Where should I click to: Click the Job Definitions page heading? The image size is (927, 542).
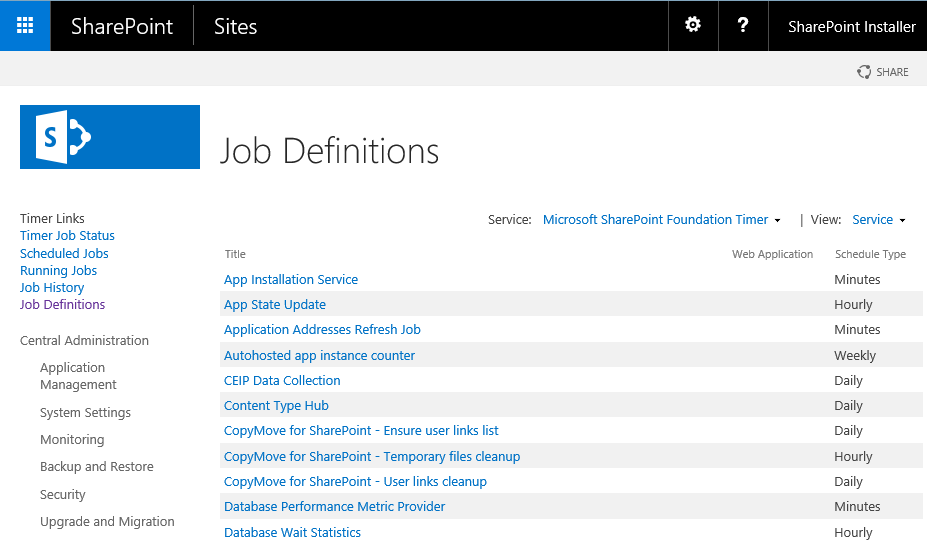[330, 151]
